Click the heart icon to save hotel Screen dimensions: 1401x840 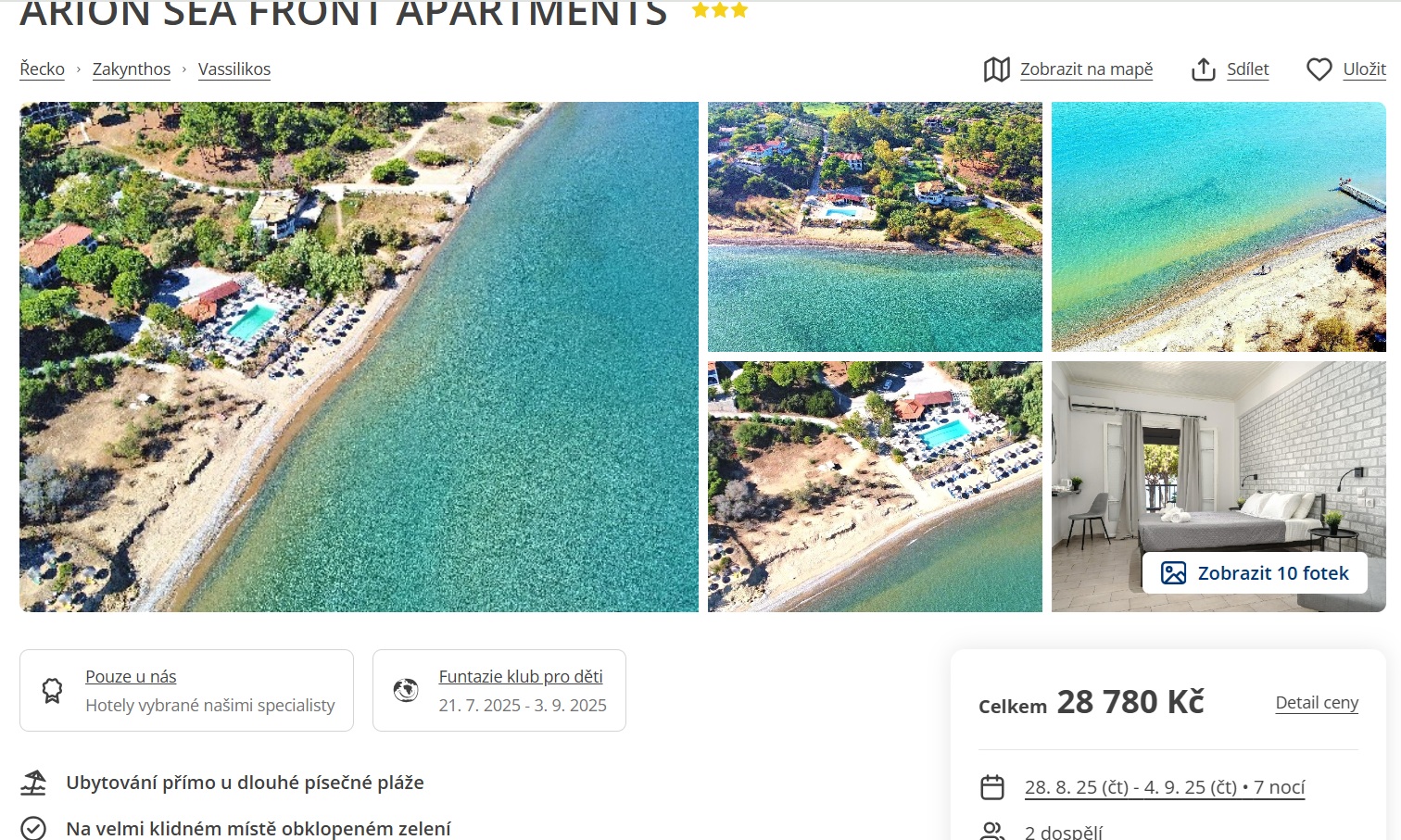point(1319,69)
